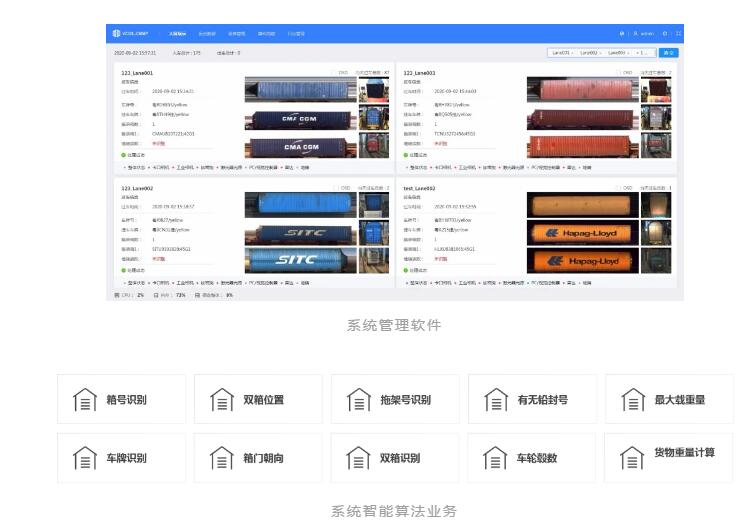Image resolution: width=750 pixels, height=526 pixels.
Task: Click the house icon beside 拖架号识别
Action: click(x=359, y=399)
